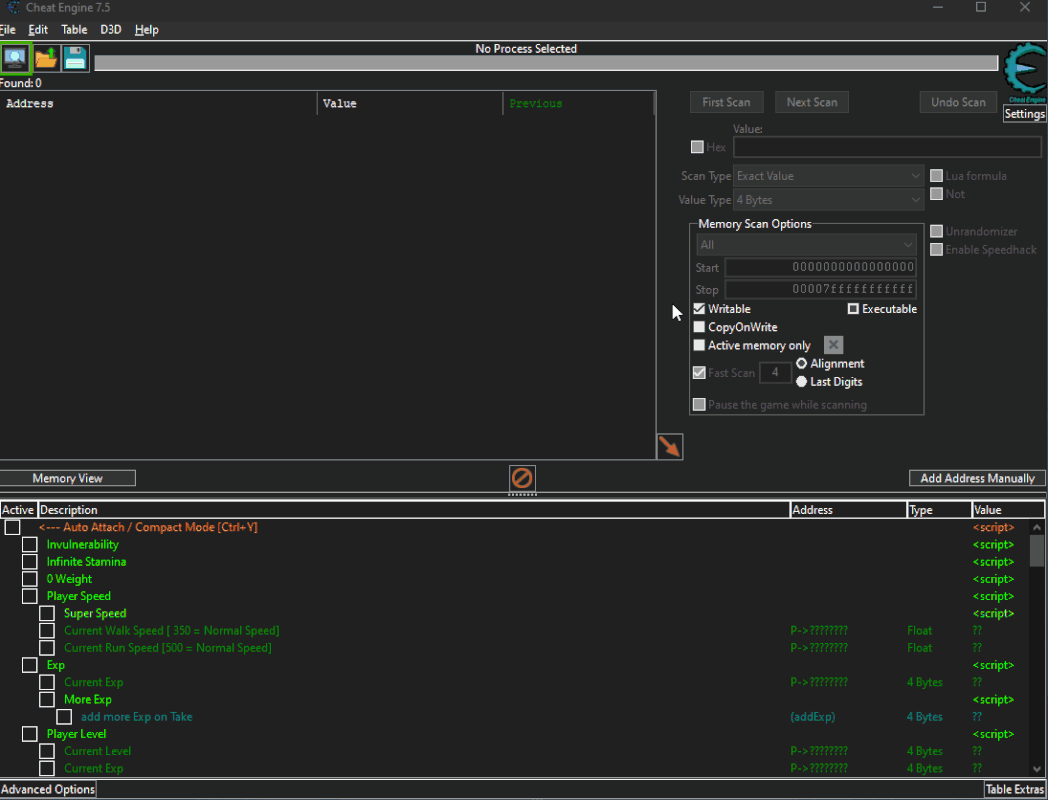Click Undo Scan button
The height and width of the screenshot is (800, 1048).
click(x=958, y=102)
